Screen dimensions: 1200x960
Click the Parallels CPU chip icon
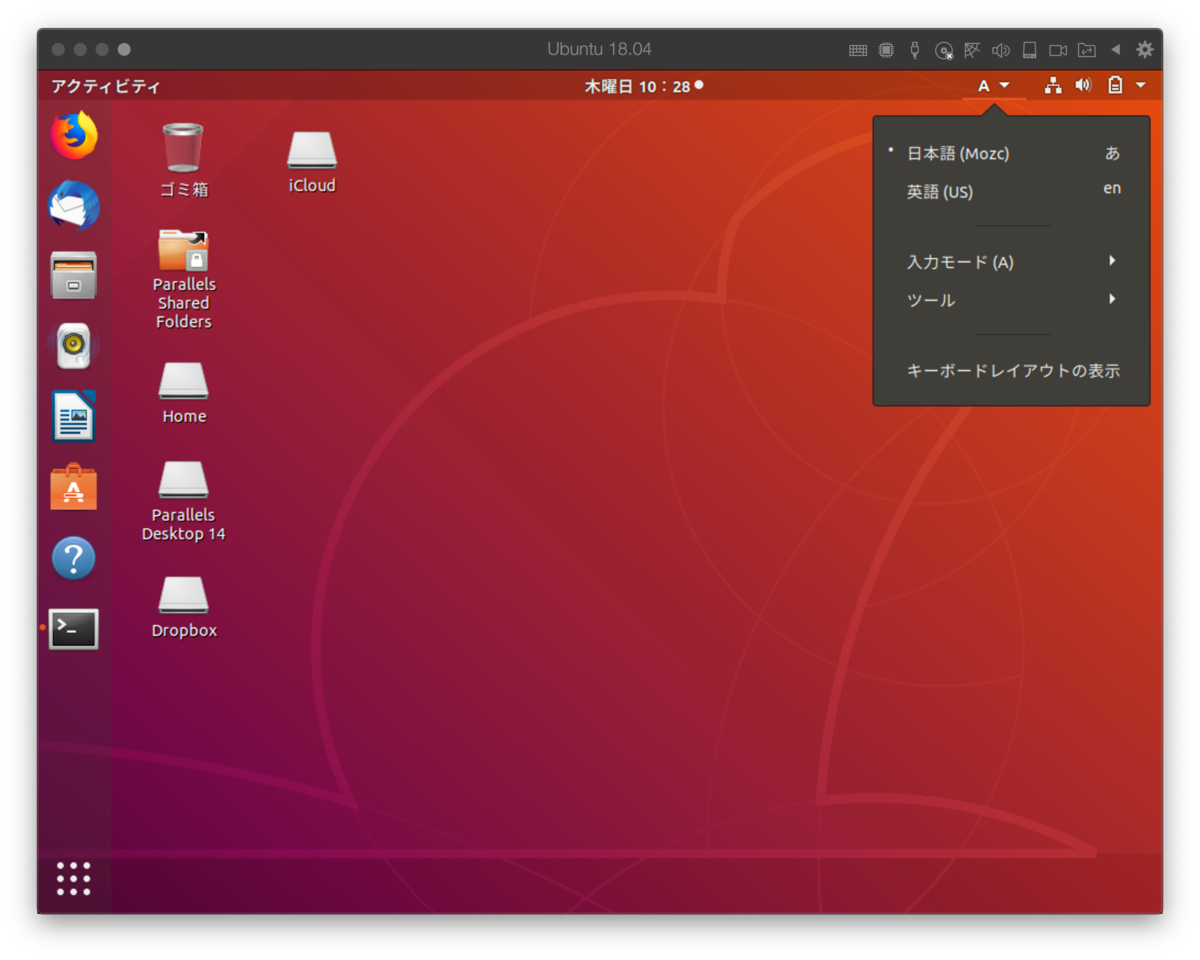point(886,50)
